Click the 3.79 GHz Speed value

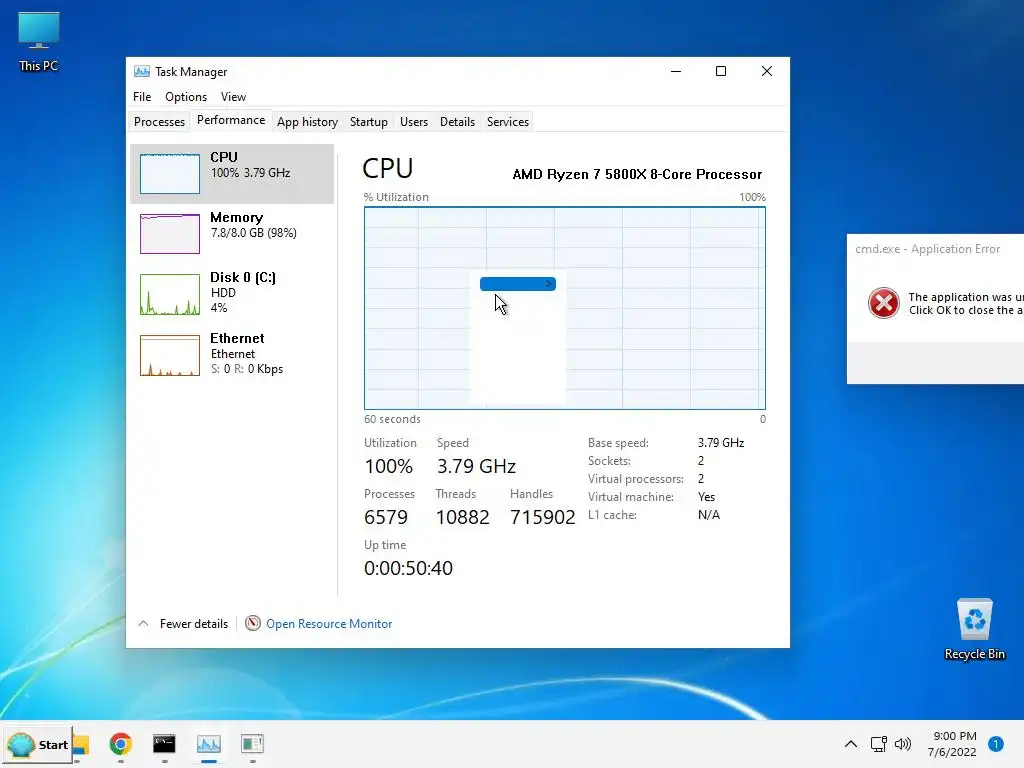coord(476,466)
